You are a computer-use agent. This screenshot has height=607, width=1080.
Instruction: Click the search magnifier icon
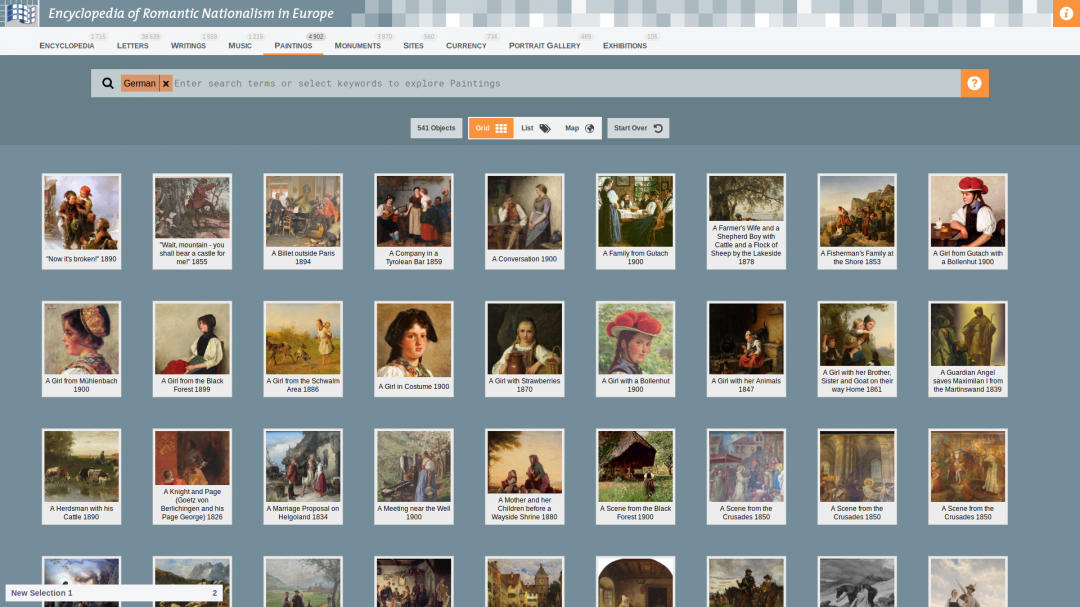[x=107, y=83]
